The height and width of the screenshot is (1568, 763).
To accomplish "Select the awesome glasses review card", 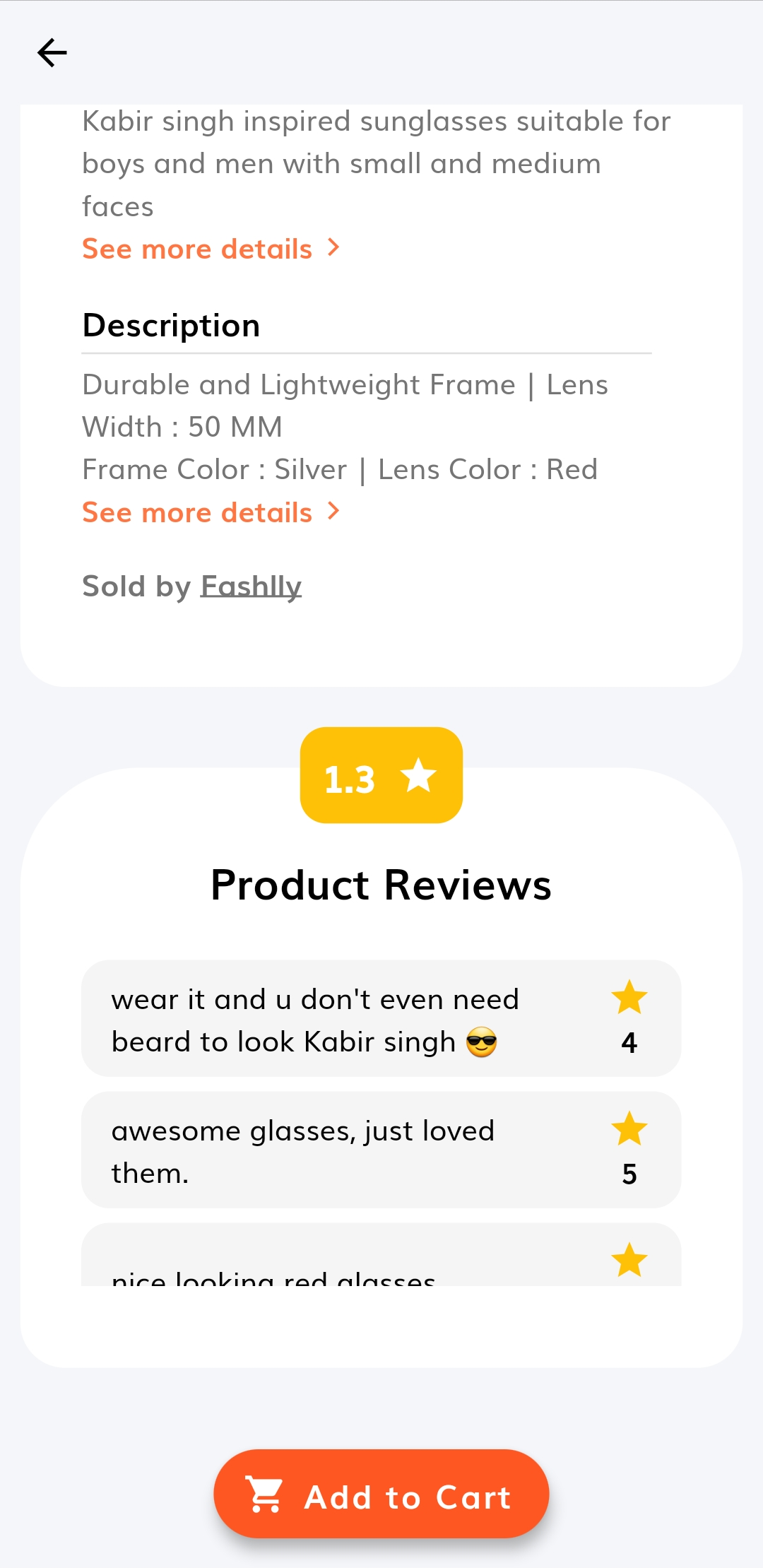I will [381, 1150].
